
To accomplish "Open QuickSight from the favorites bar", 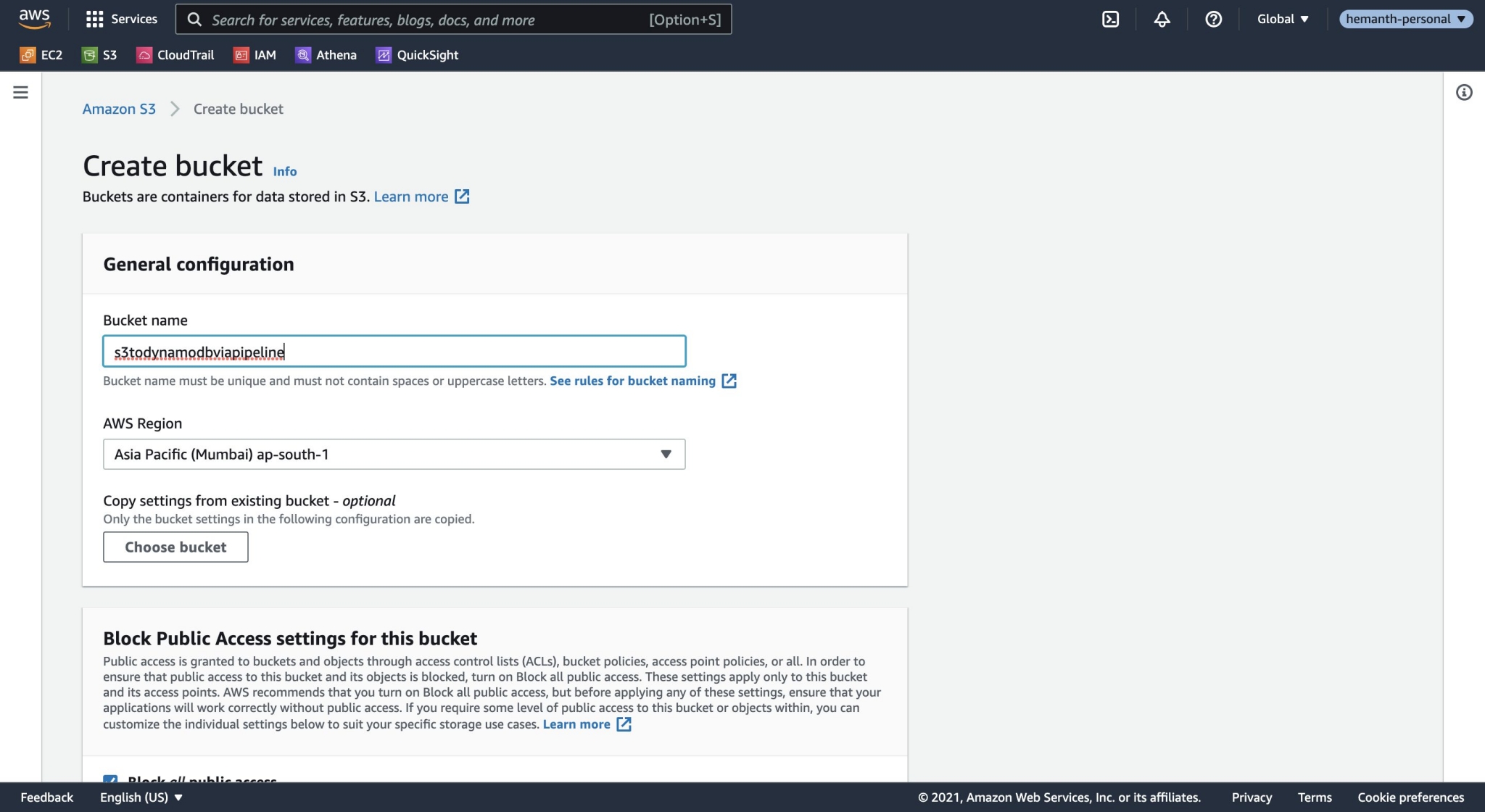I will [418, 54].
